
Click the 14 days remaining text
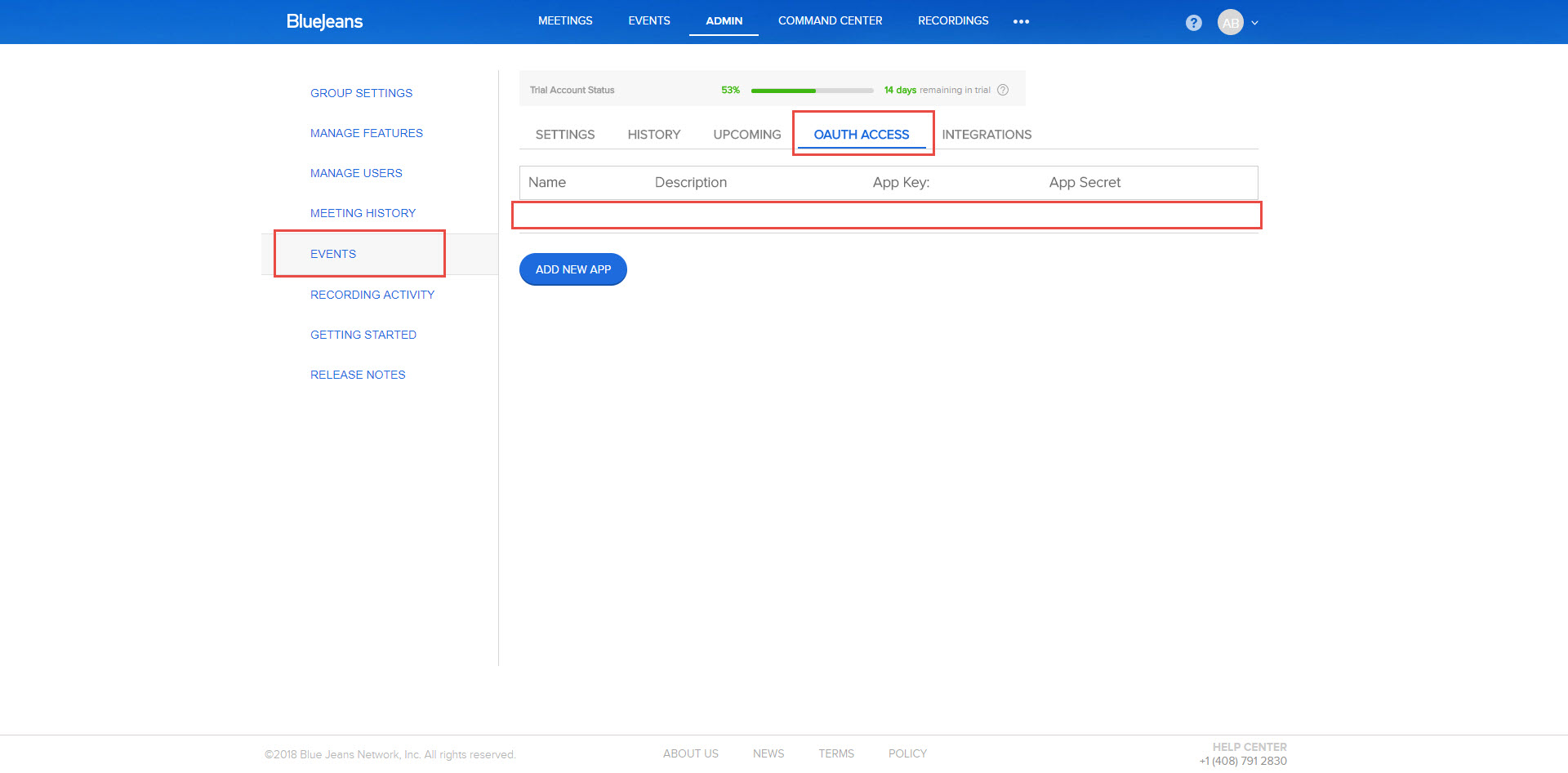tap(937, 90)
